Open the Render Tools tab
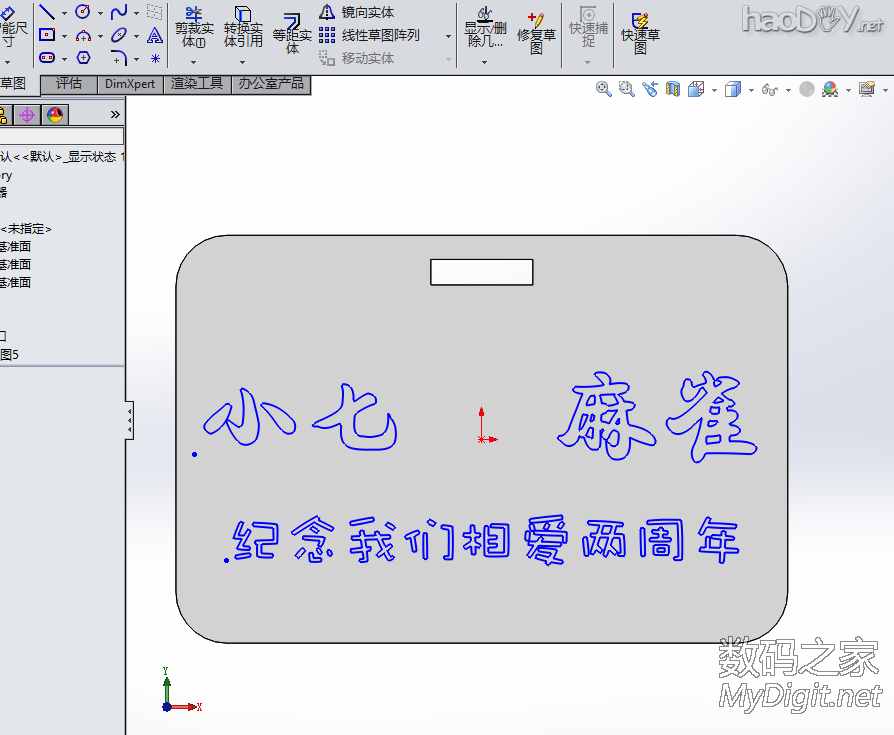 tap(196, 84)
